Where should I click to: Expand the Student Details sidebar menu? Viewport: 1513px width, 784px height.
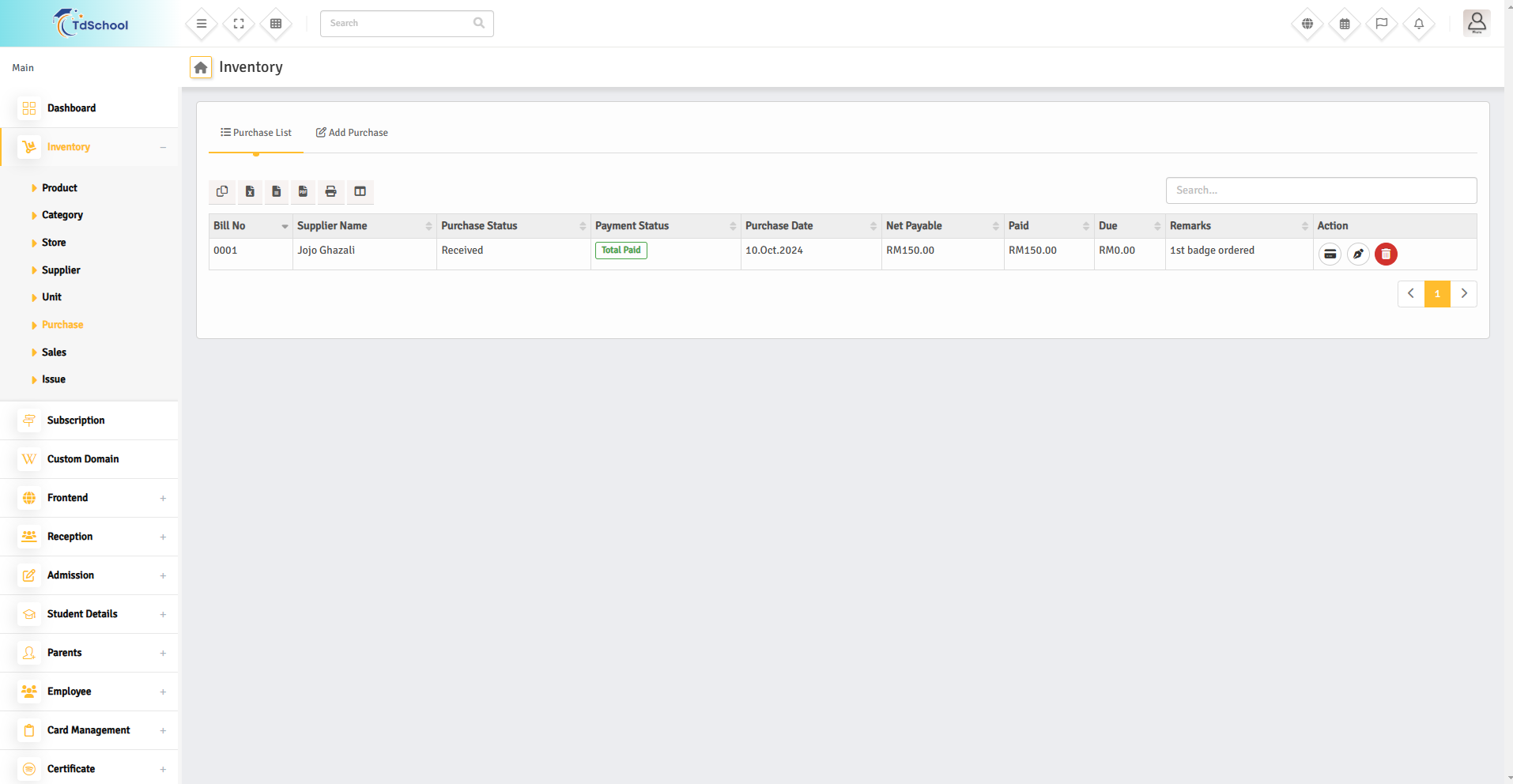[x=163, y=614]
